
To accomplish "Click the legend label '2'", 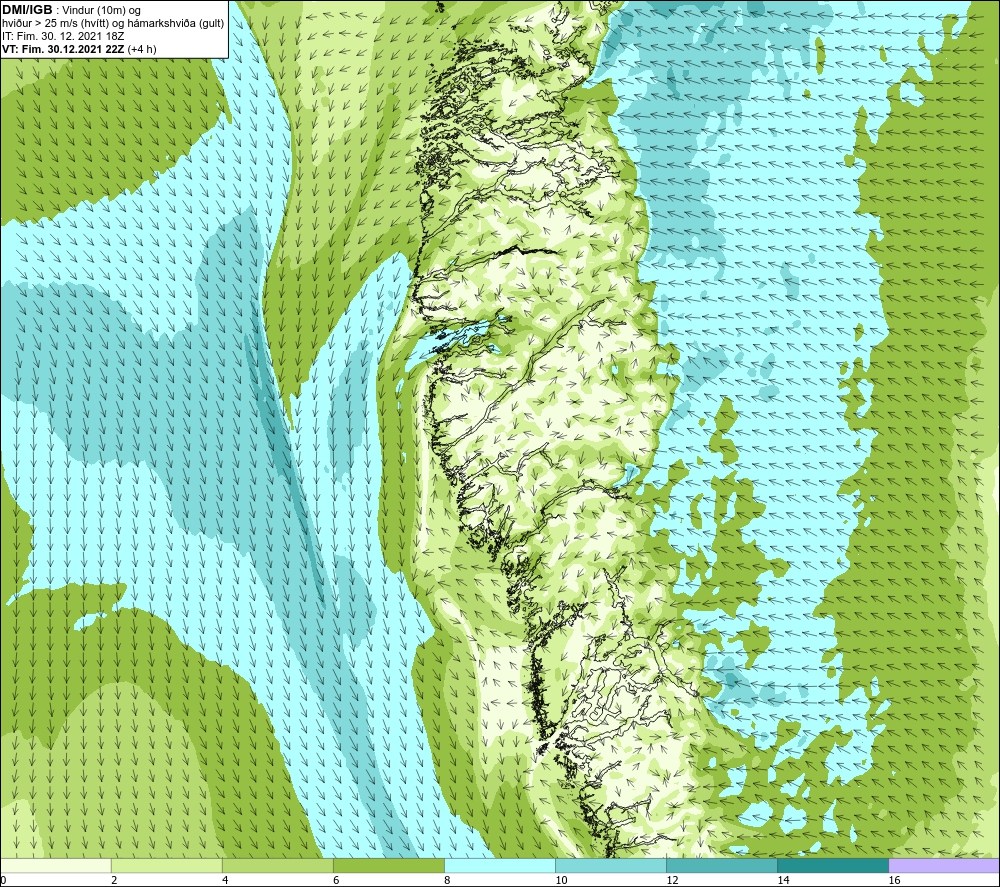I will click(x=114, y=881).
